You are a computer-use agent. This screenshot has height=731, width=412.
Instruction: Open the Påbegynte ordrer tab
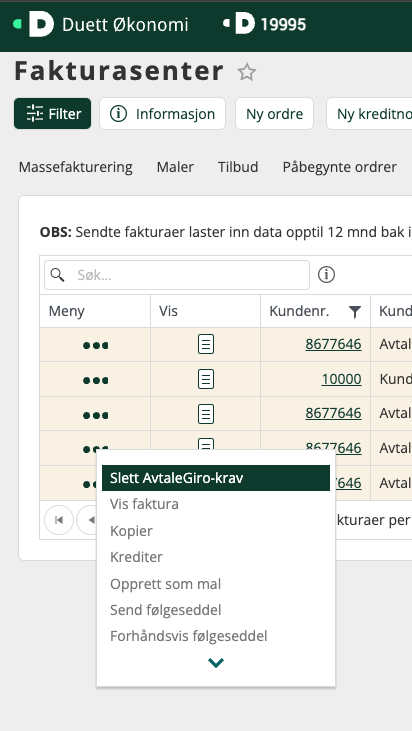point(340,167)
